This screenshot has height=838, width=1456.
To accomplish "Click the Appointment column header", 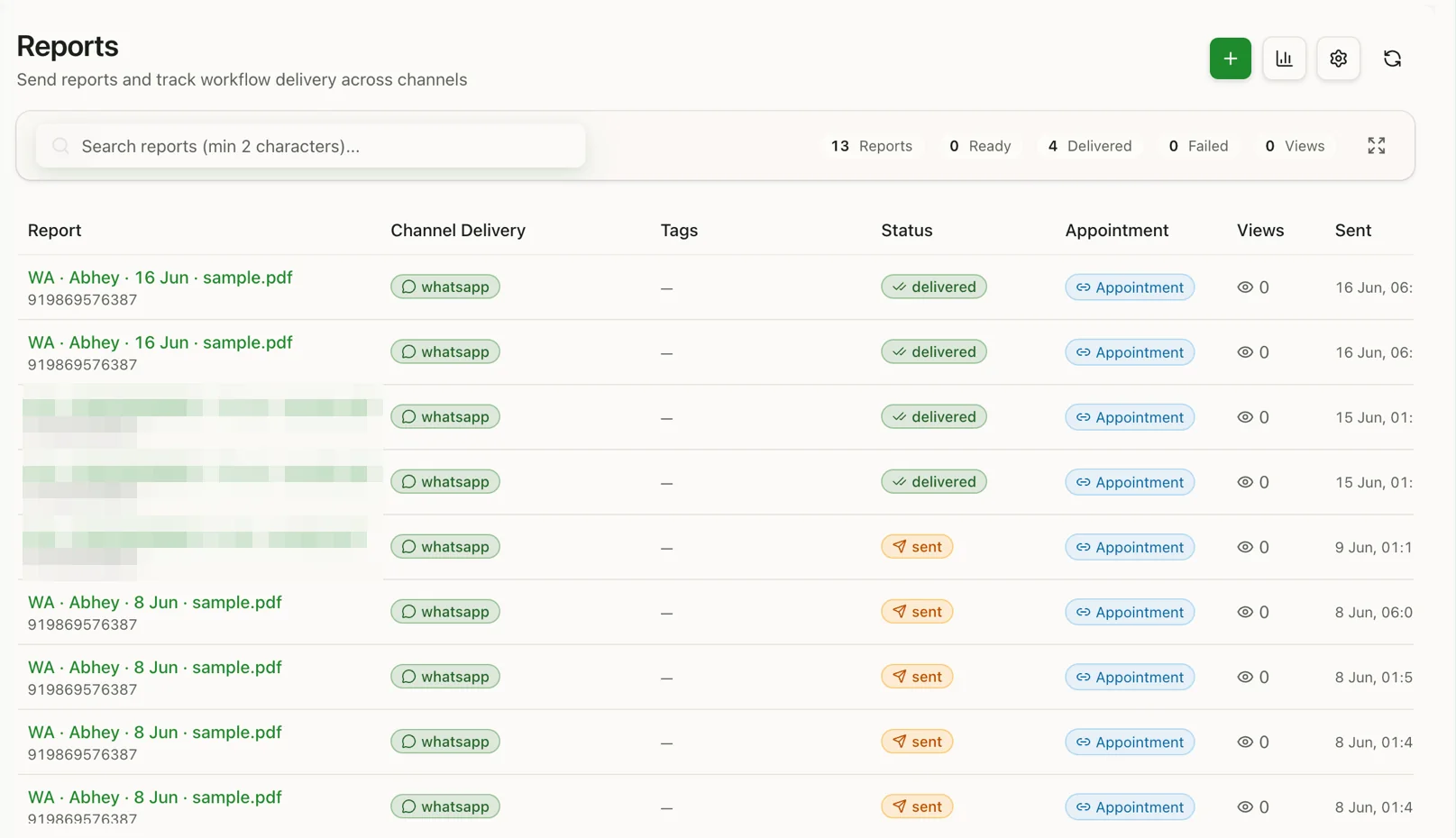I will [x=1116, y=230].
